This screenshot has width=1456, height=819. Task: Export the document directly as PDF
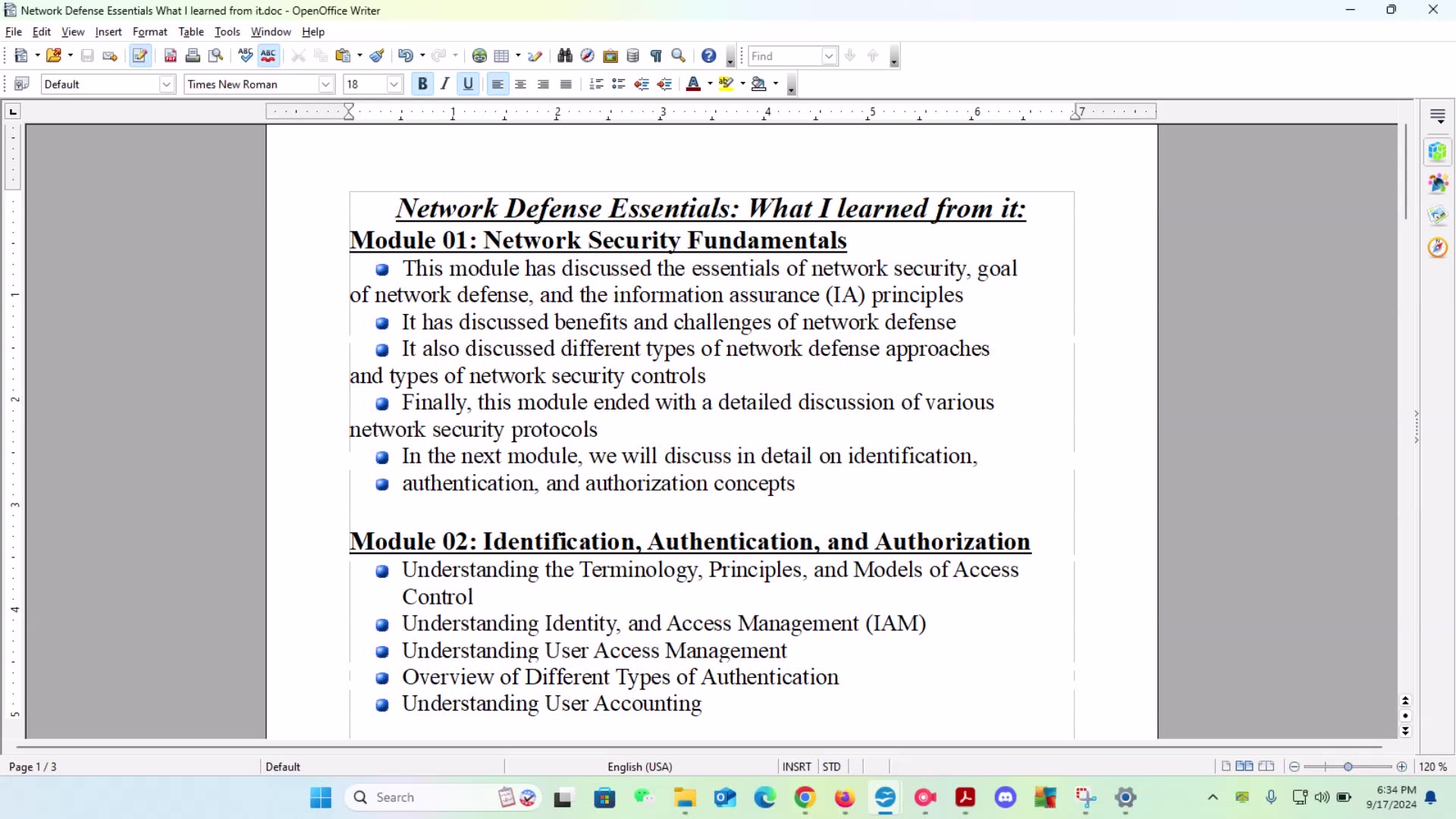pyautogui.click(x=171, y=55)
